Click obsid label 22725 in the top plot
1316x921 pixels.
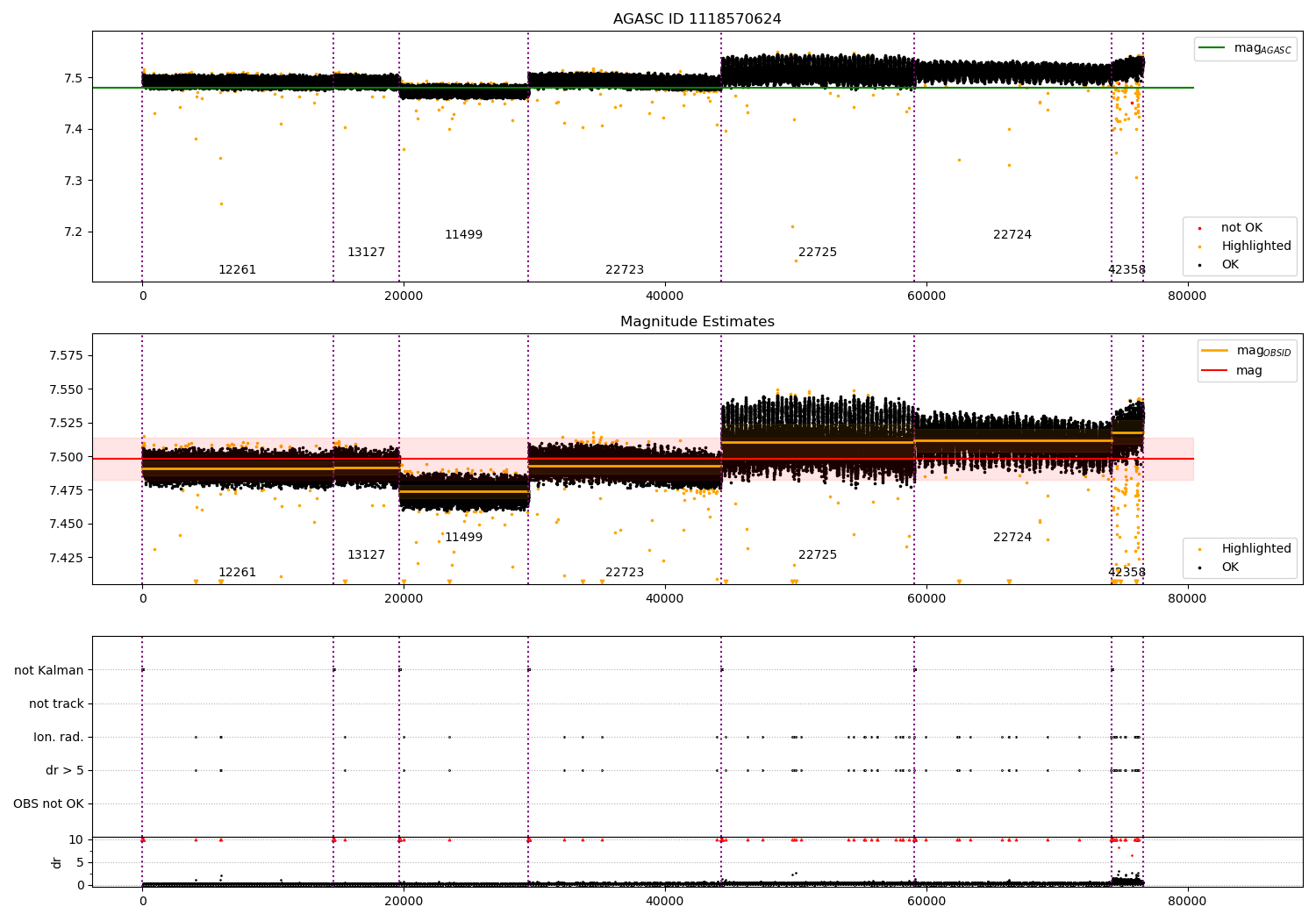pyautogui.click(x=818, y=253)
